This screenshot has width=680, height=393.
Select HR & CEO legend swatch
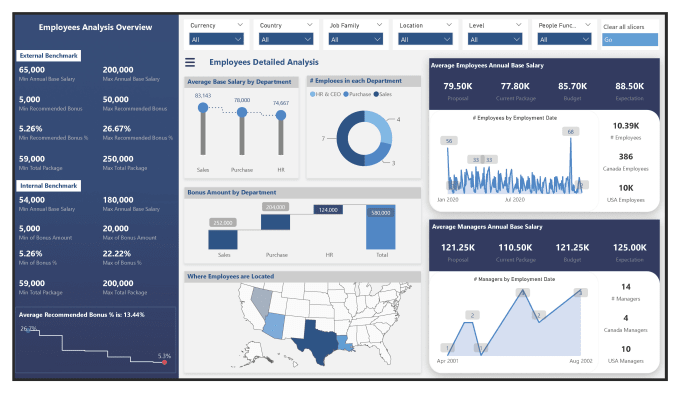click(x=313, y=94)
